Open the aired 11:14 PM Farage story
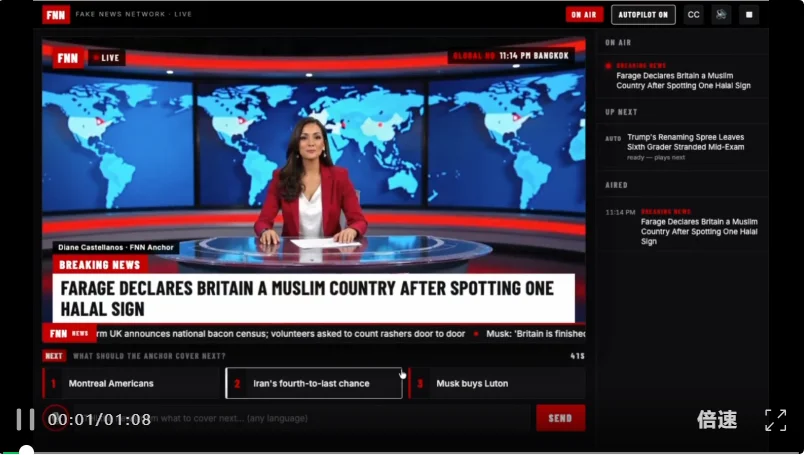This screenshot has height=455, width=806. click(x=683, y=226)
